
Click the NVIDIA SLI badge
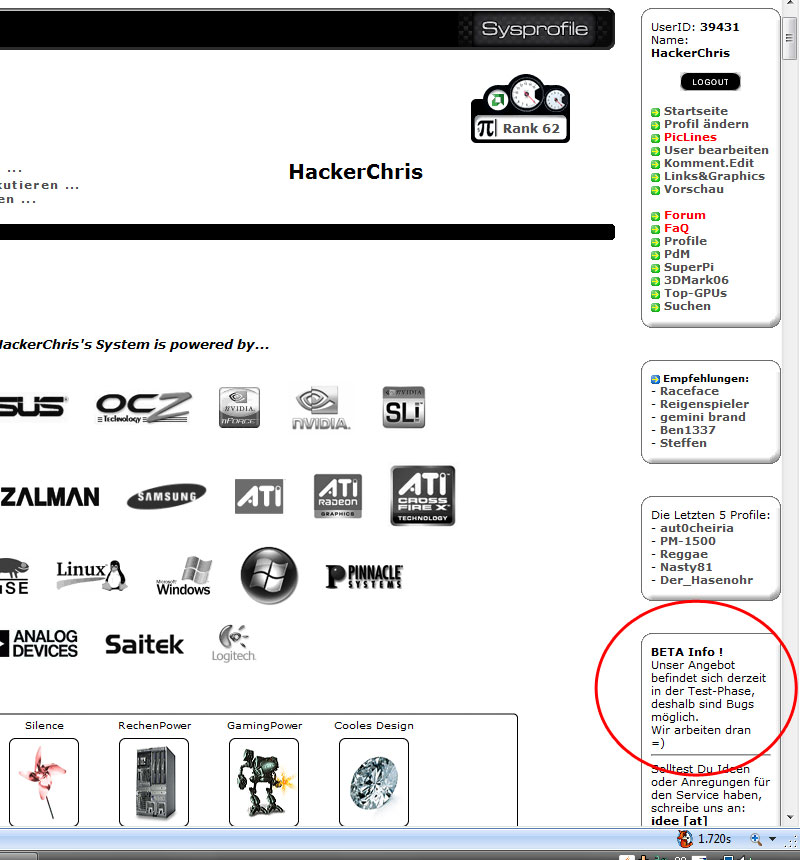[x=404, y=407]
